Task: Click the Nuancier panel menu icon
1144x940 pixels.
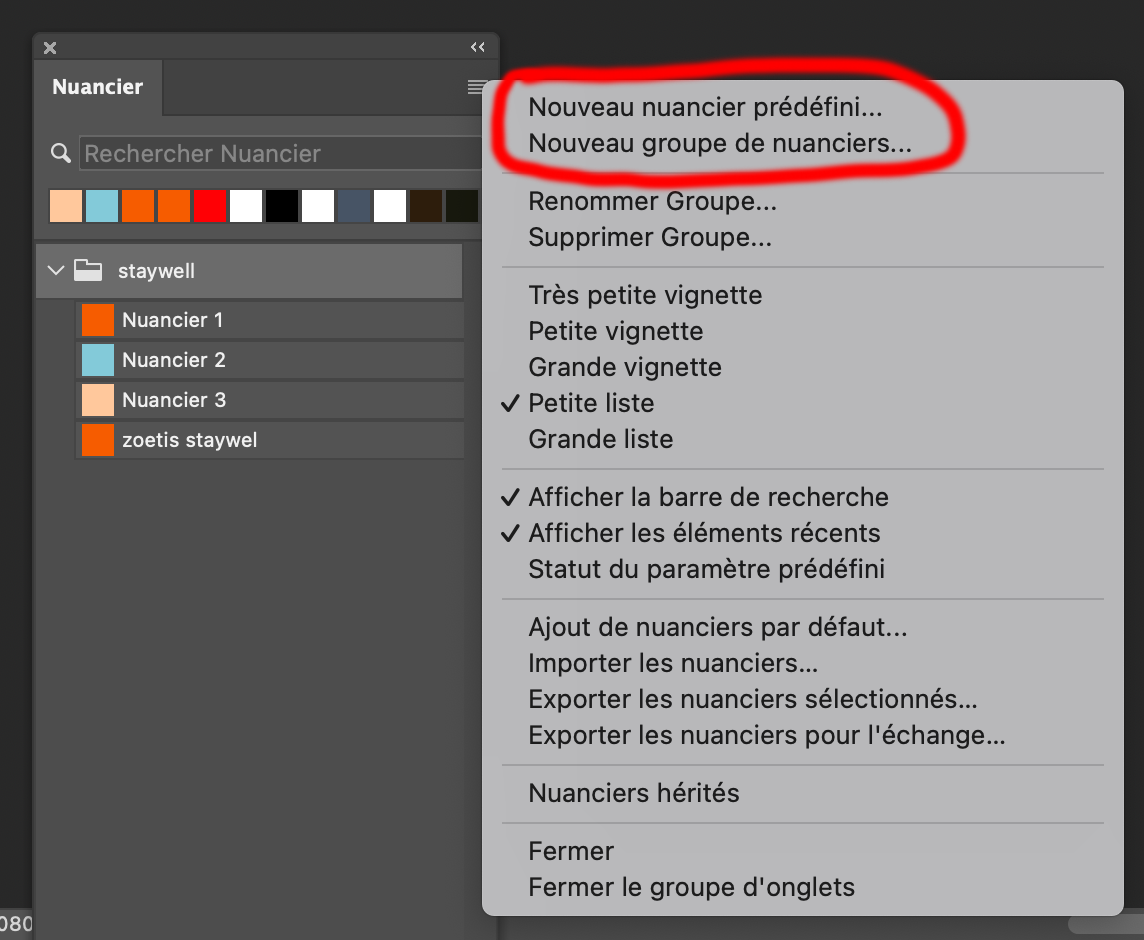Action: pyautogui.click(x=476, y=88)
